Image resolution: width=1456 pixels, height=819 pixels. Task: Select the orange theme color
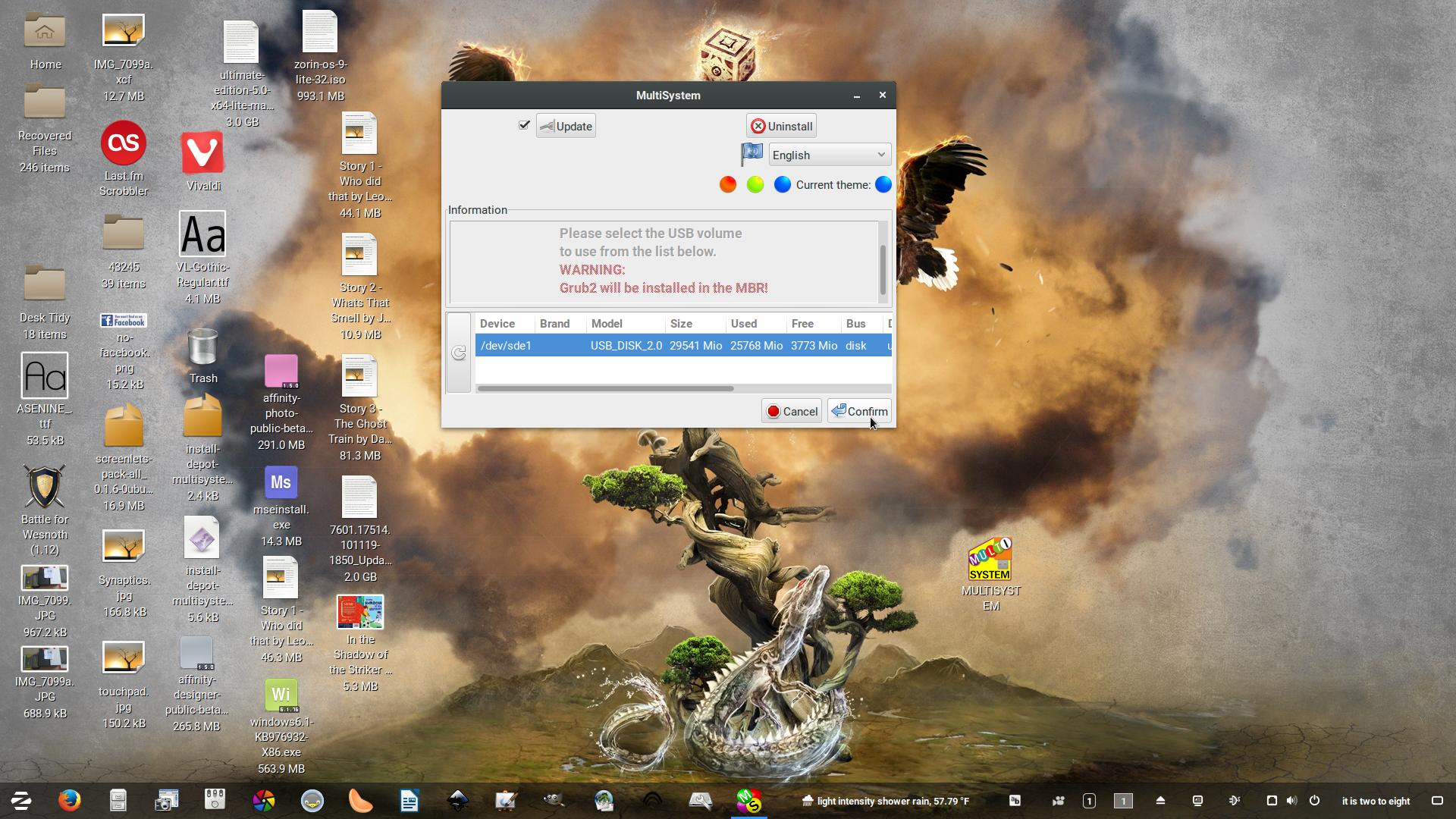coord(728,184)
